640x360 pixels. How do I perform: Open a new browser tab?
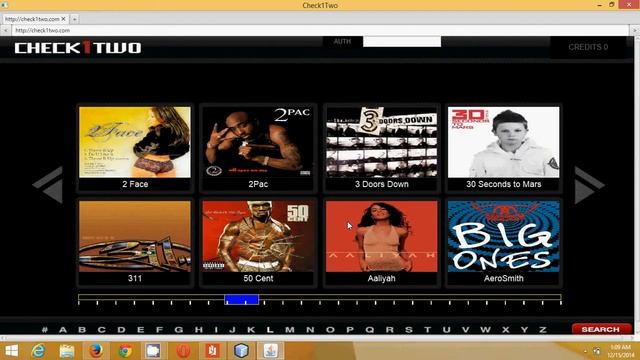74,19
